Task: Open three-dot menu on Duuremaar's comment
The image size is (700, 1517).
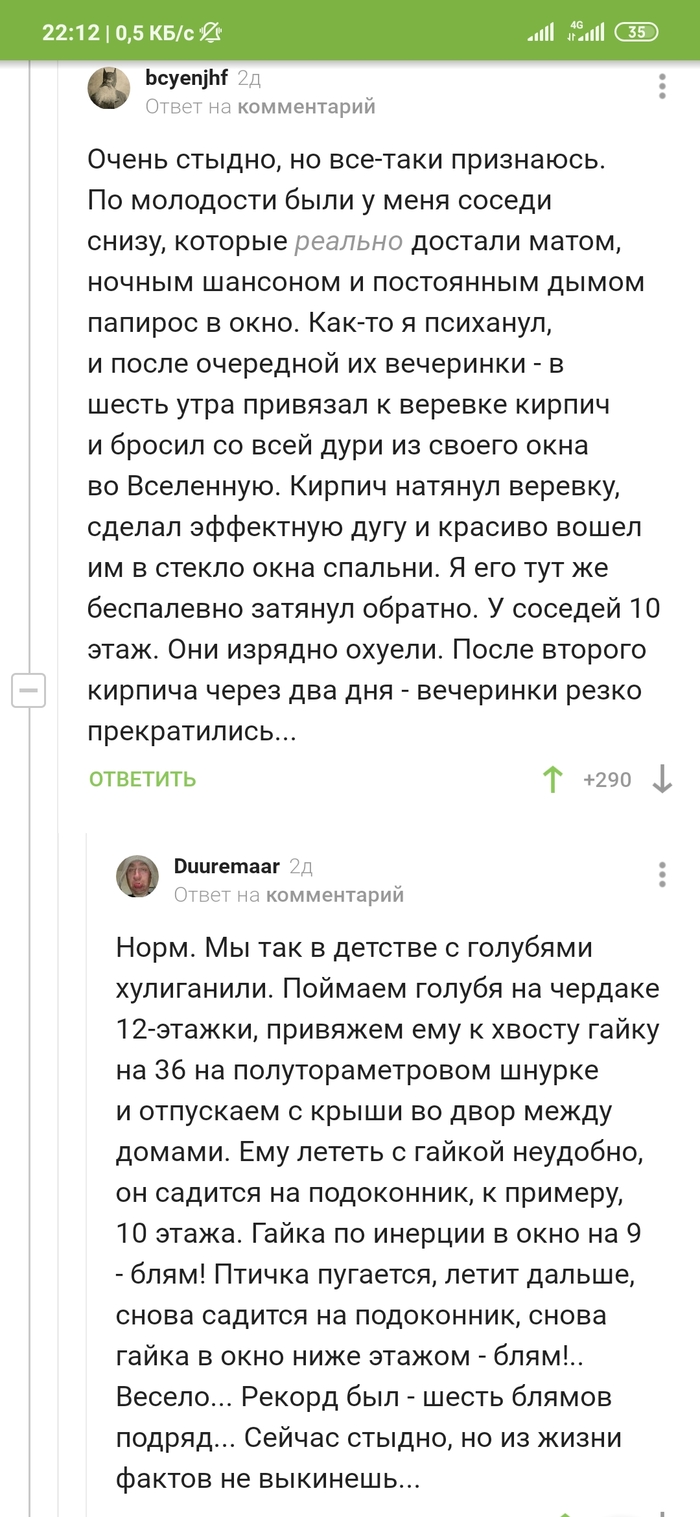Action: (x=662, y=874)
